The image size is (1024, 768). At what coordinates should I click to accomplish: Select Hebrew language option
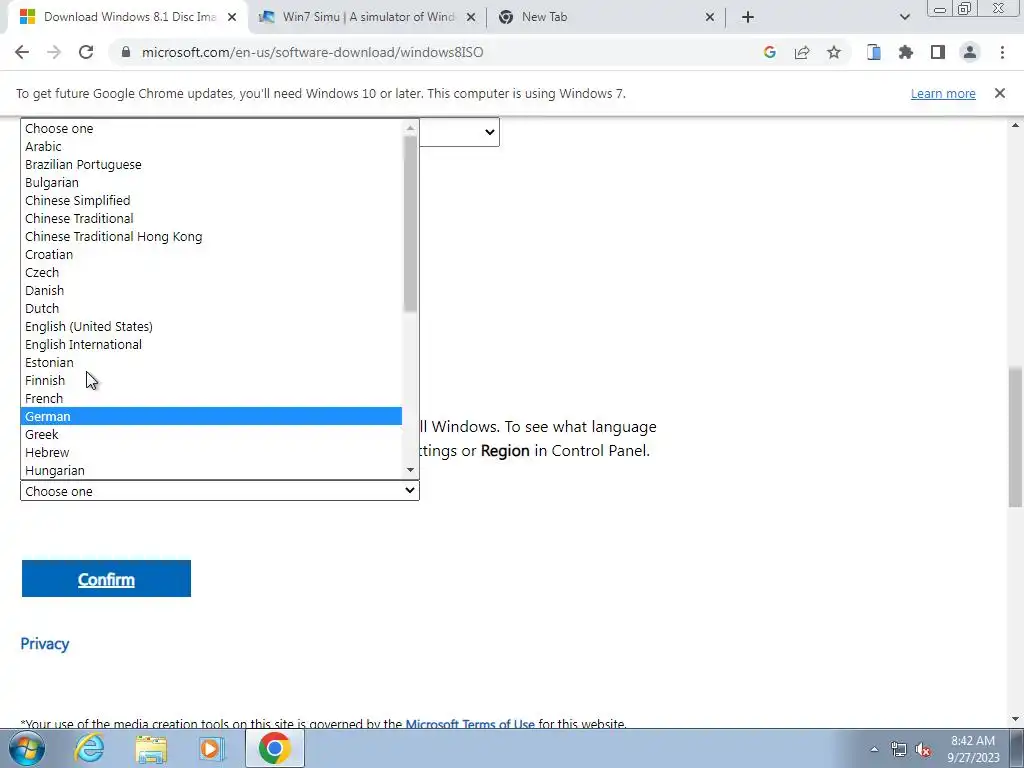[211, 452]
